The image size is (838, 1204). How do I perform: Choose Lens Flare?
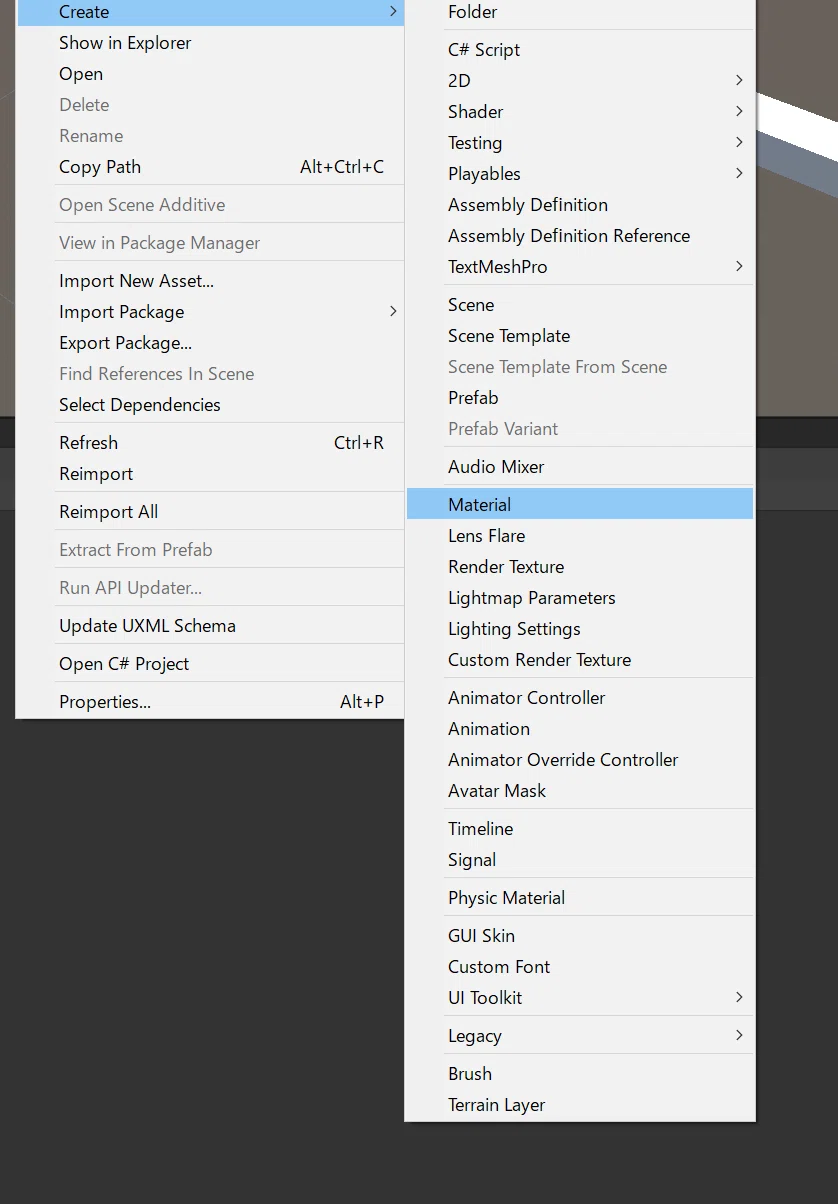580,536
